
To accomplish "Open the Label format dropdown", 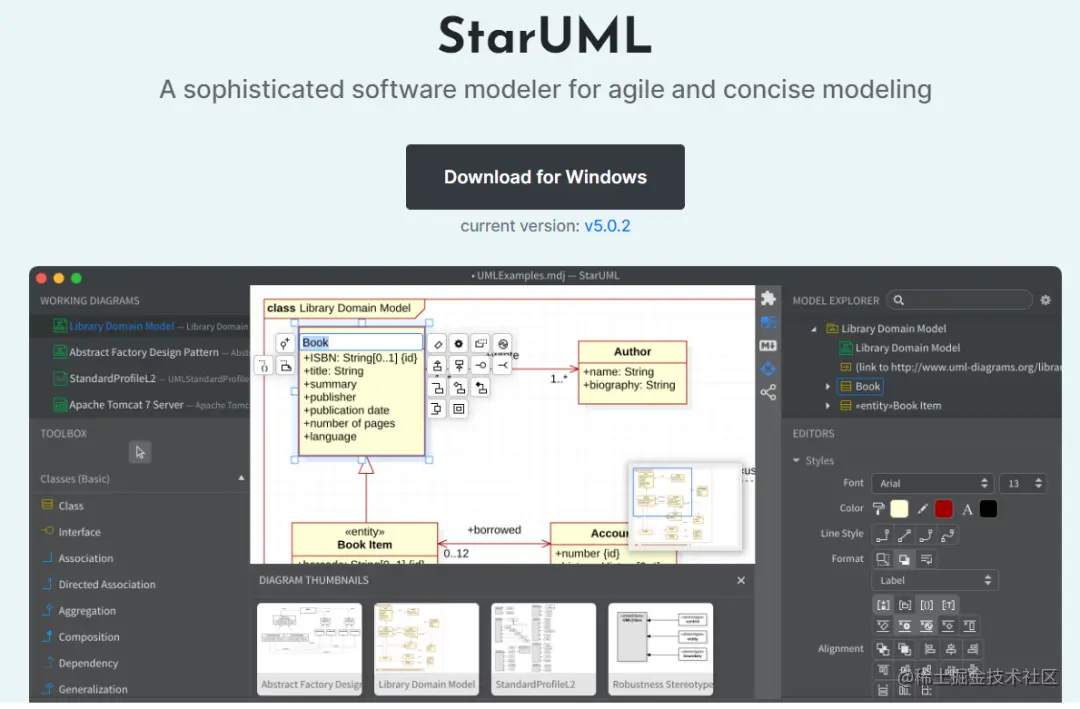I will tap(934, 580).
